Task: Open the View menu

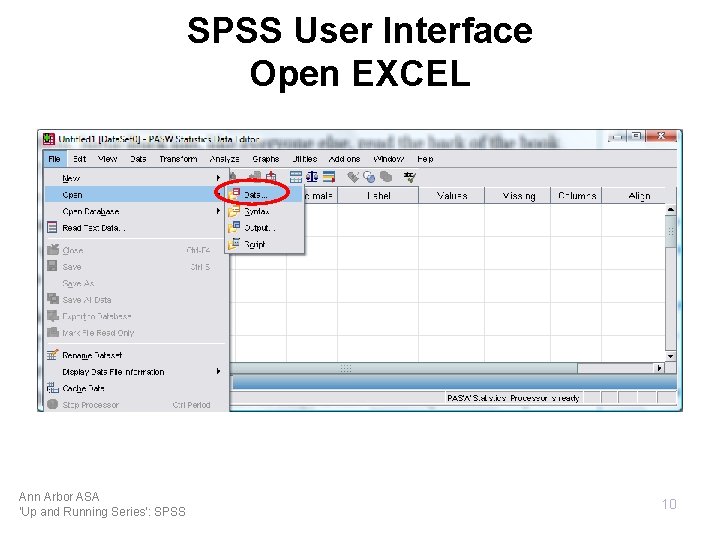Action: pos(107,159)
